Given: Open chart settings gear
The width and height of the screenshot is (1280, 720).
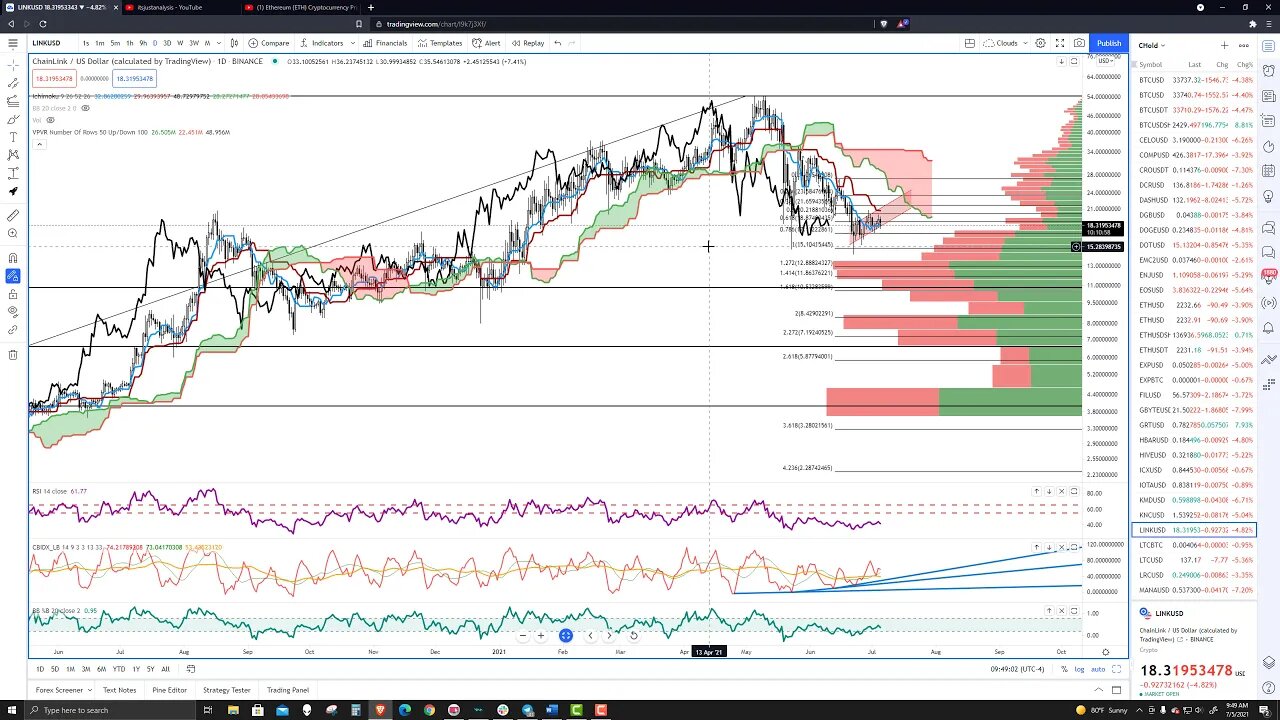Looking at the screenshot, I should [x=1040, y=43].
